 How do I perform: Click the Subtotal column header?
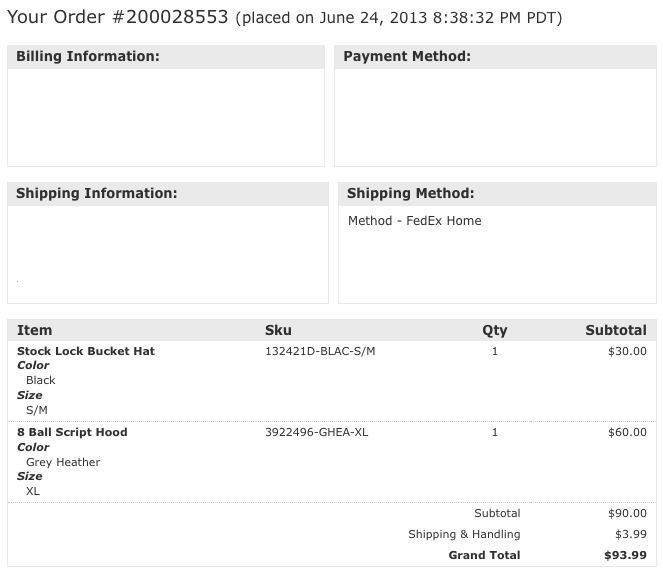(x=616, y=330)
